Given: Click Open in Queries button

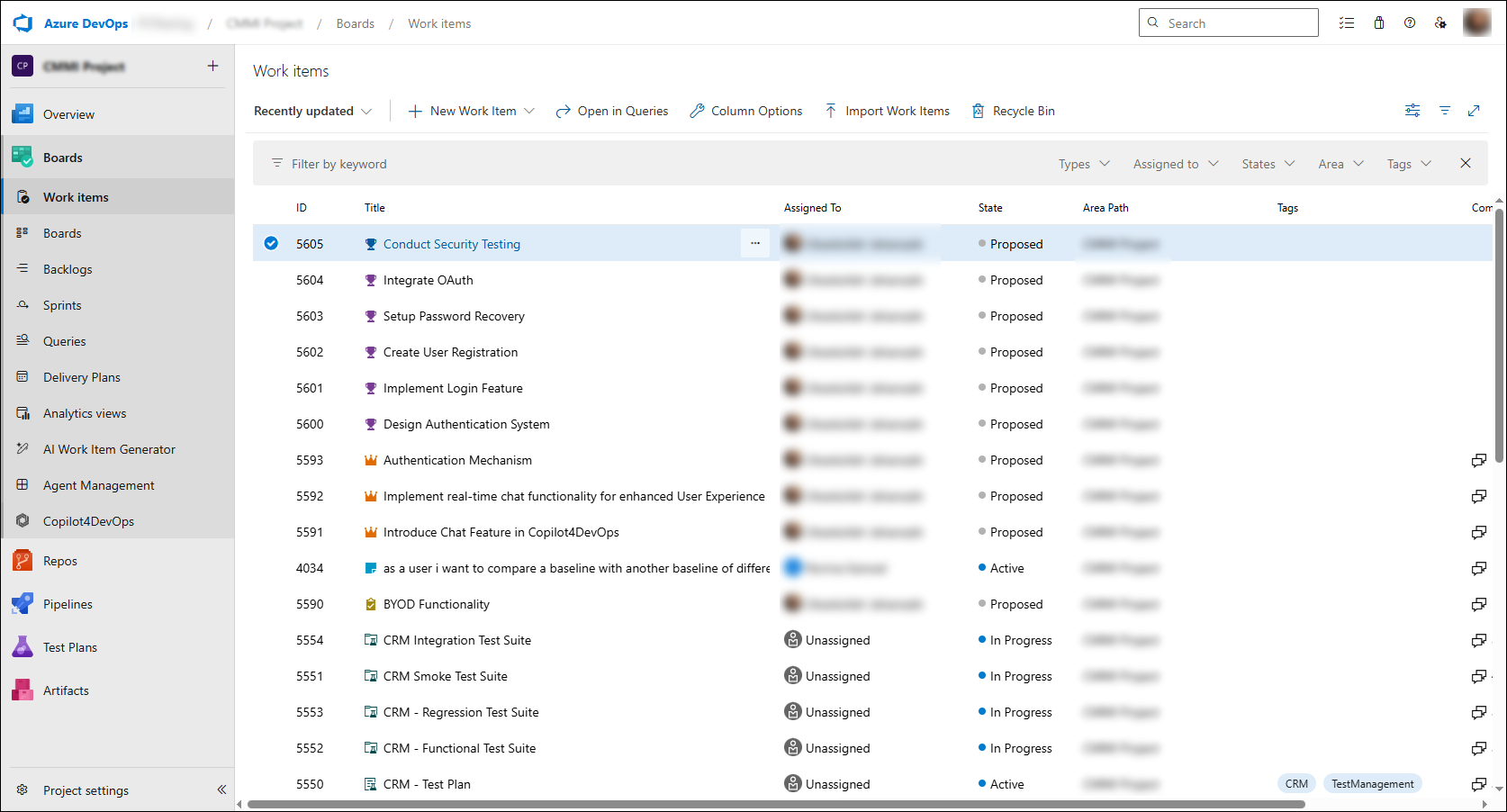Looking at the screenshot, I should [x=612, y=111].
